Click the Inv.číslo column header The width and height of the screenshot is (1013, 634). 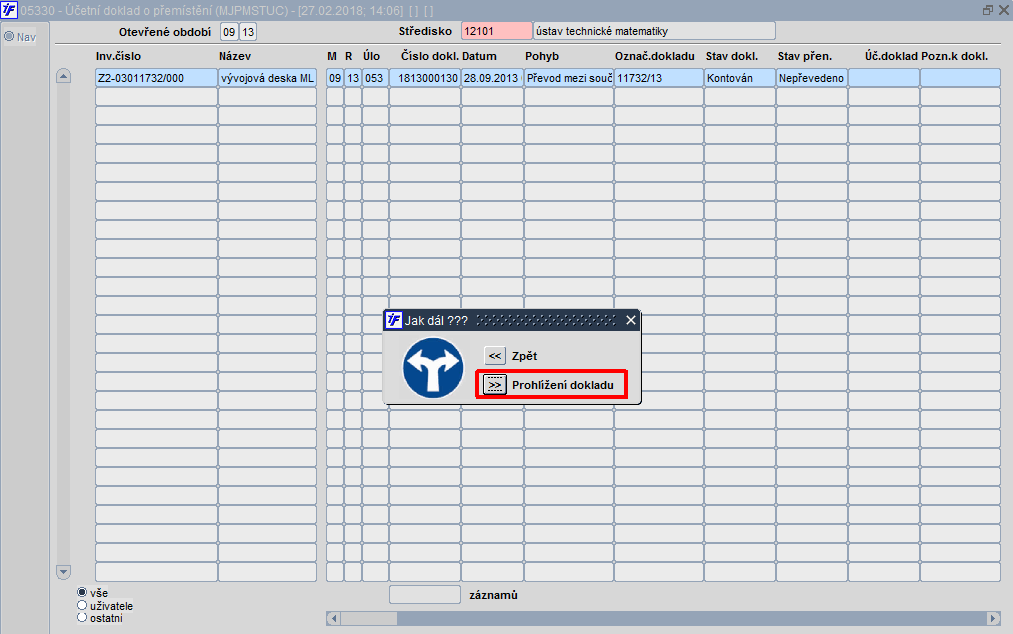[118, 56]
